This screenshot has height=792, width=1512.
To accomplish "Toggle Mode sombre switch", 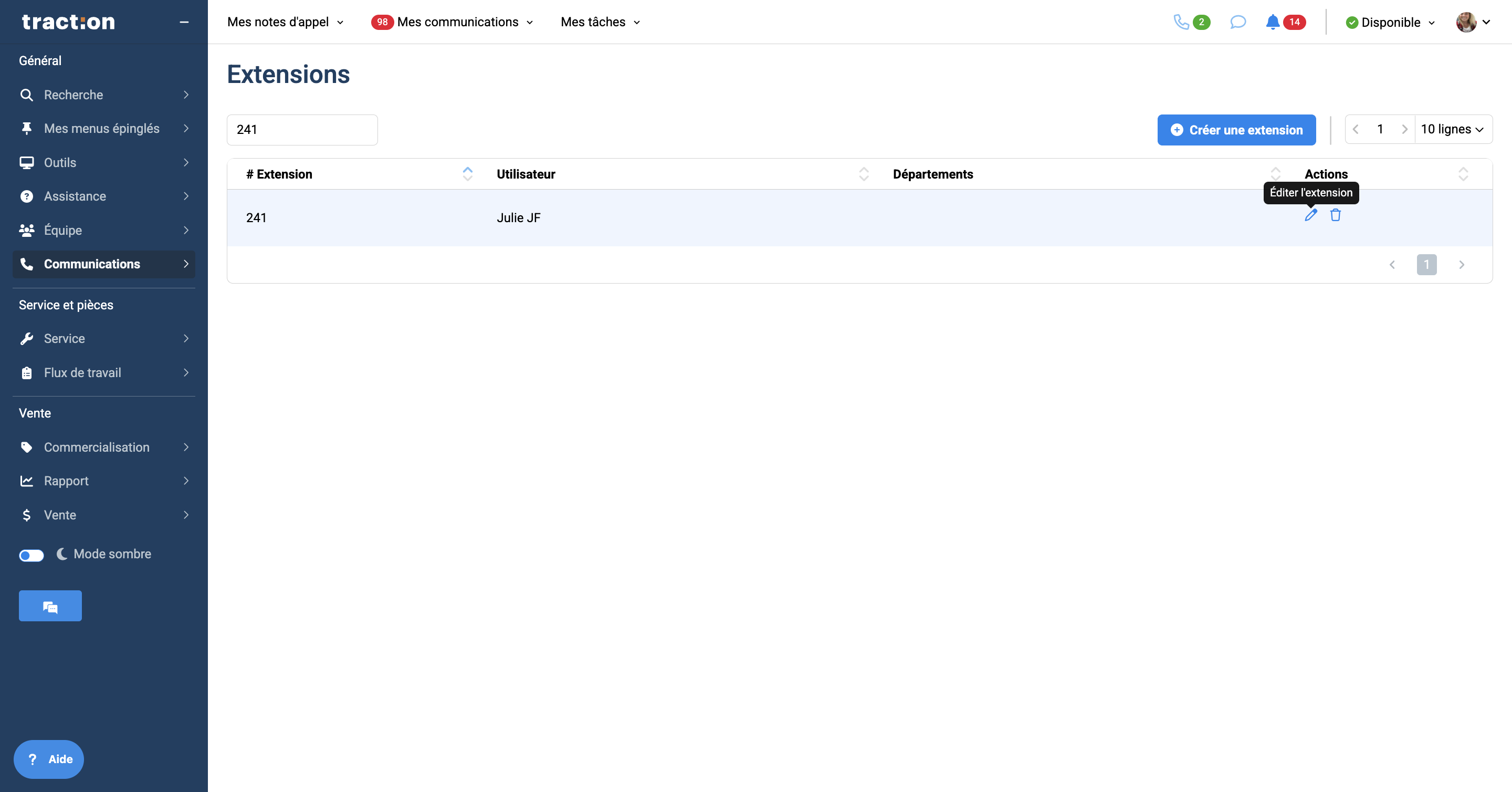I will point(31,555).
